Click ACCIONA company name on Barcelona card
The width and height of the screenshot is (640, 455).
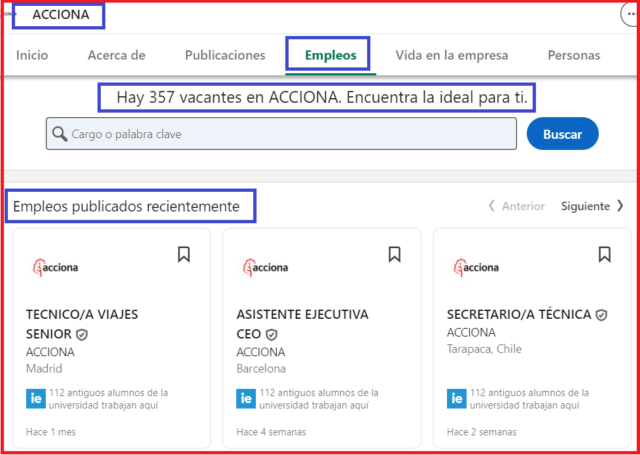pyautogui.click(x=261, y=352)
